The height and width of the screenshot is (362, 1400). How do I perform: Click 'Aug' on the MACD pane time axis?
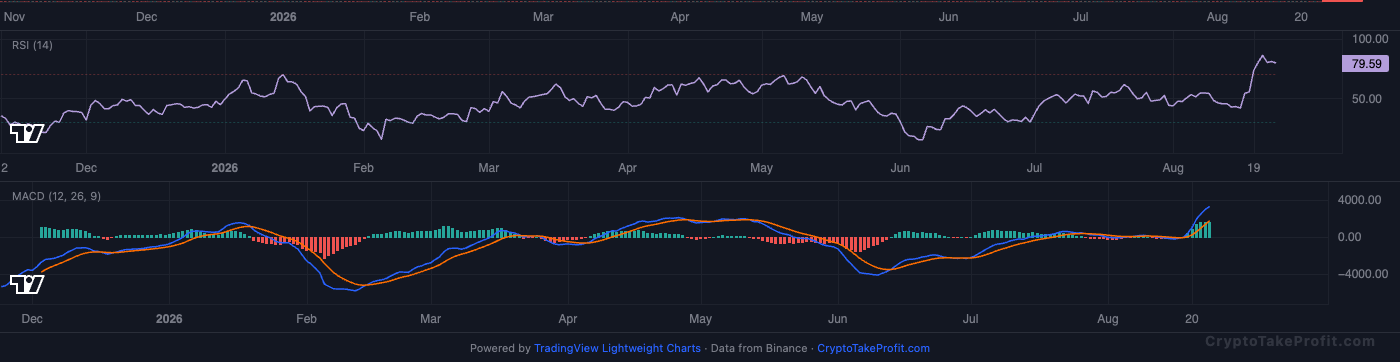1108,319
